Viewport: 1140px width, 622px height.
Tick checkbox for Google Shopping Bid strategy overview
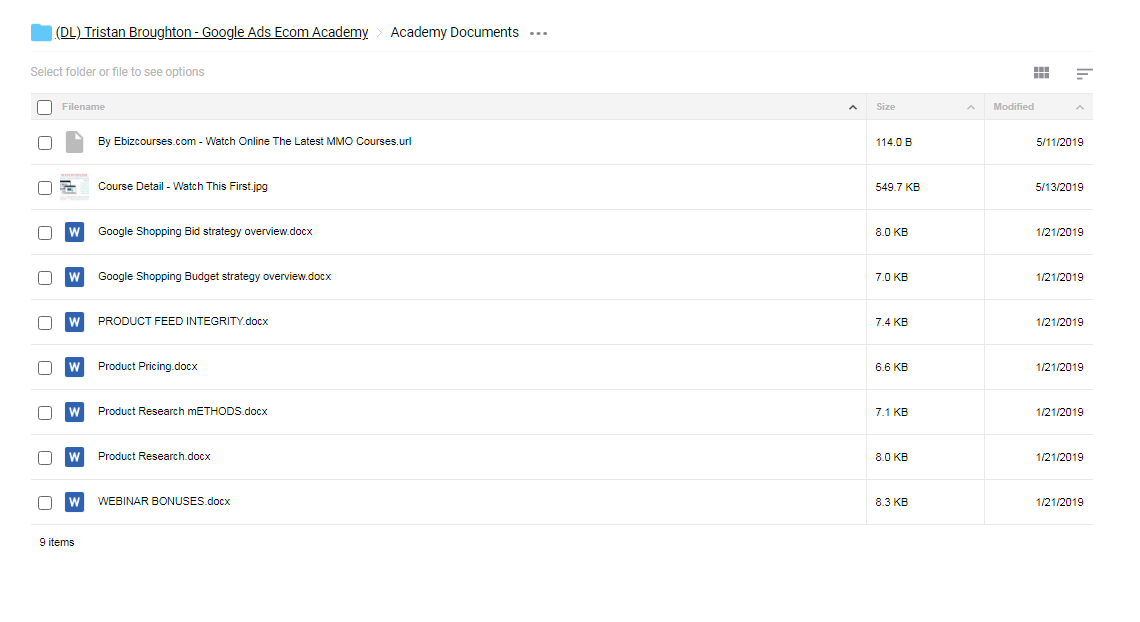45,233
